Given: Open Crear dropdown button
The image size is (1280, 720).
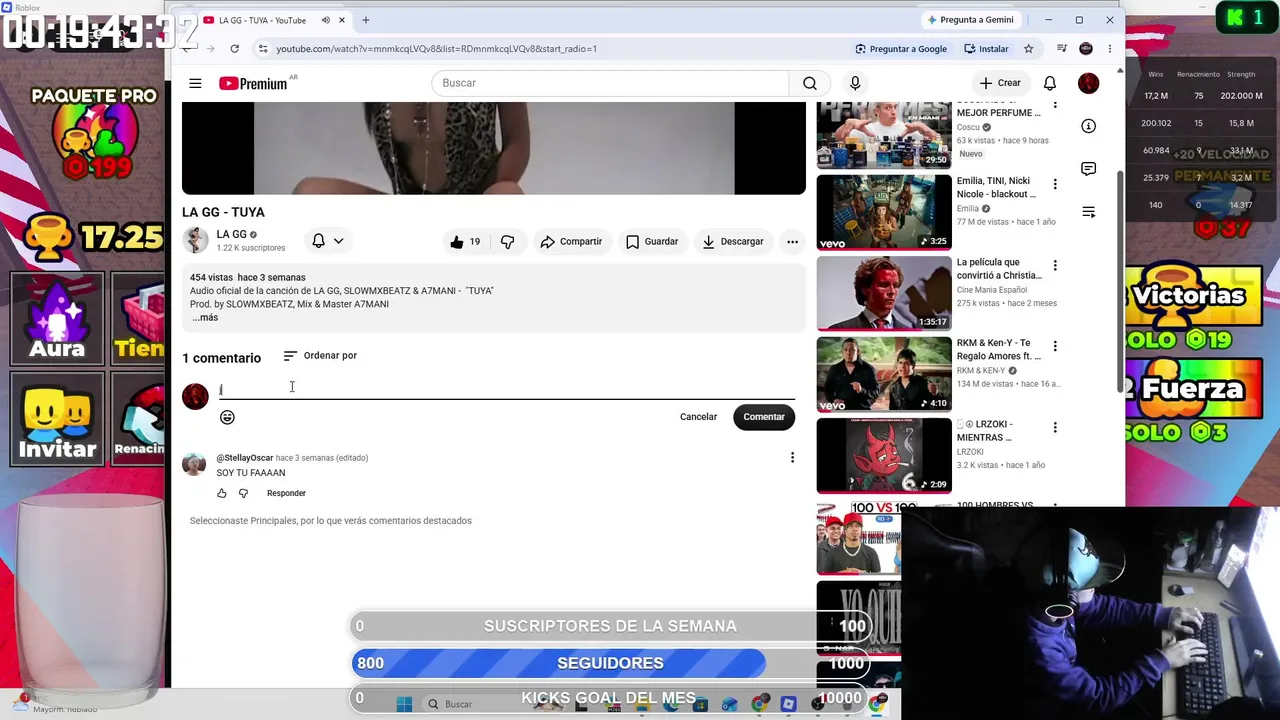Looking at the screenshot, I should coord(1000,83).
